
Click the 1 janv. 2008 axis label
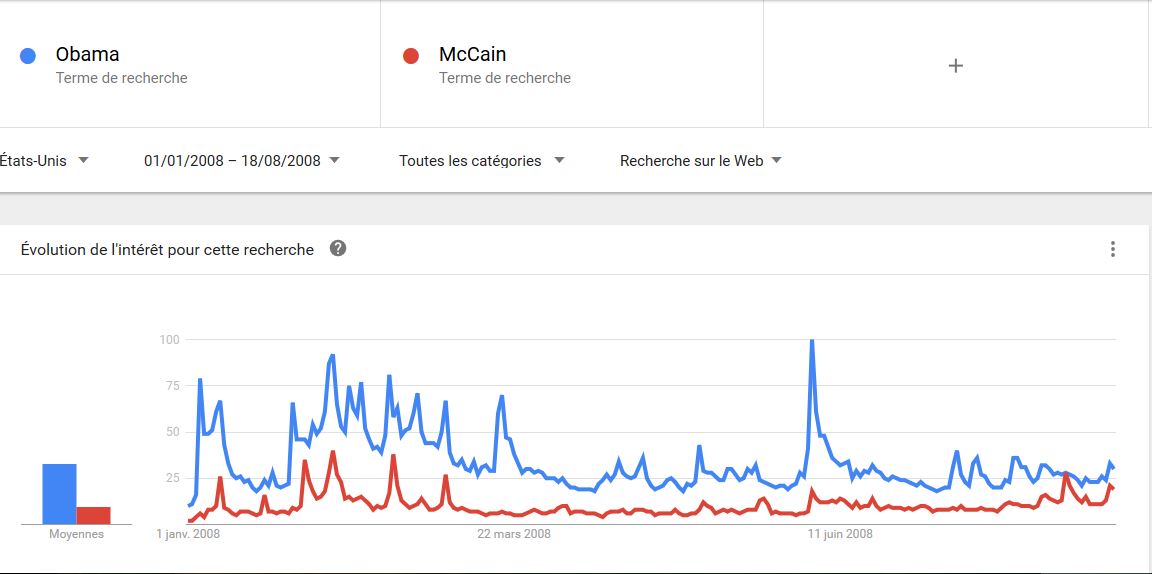click(x=188, y=534)
